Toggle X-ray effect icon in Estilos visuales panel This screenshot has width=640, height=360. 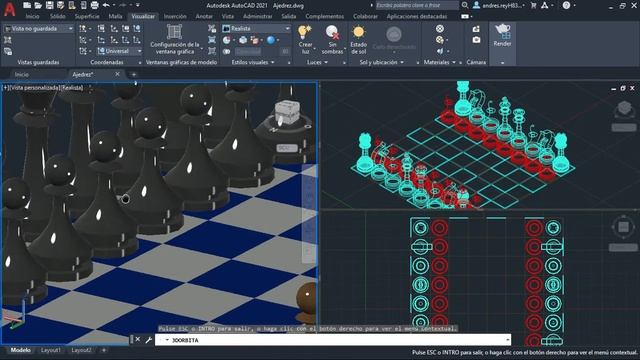227,51
